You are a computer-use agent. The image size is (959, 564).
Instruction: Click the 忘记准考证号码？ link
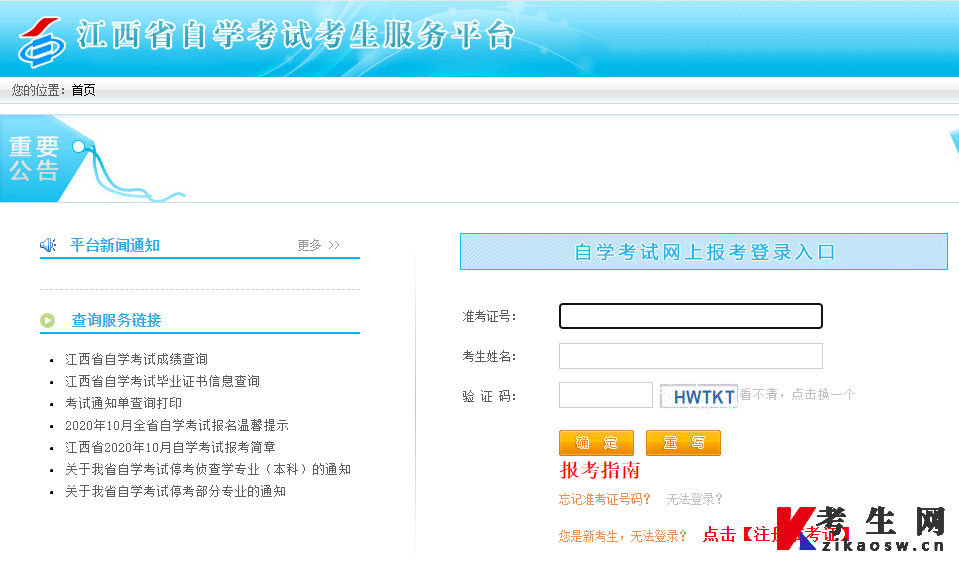pyautogui.click(x=605, y=499)
